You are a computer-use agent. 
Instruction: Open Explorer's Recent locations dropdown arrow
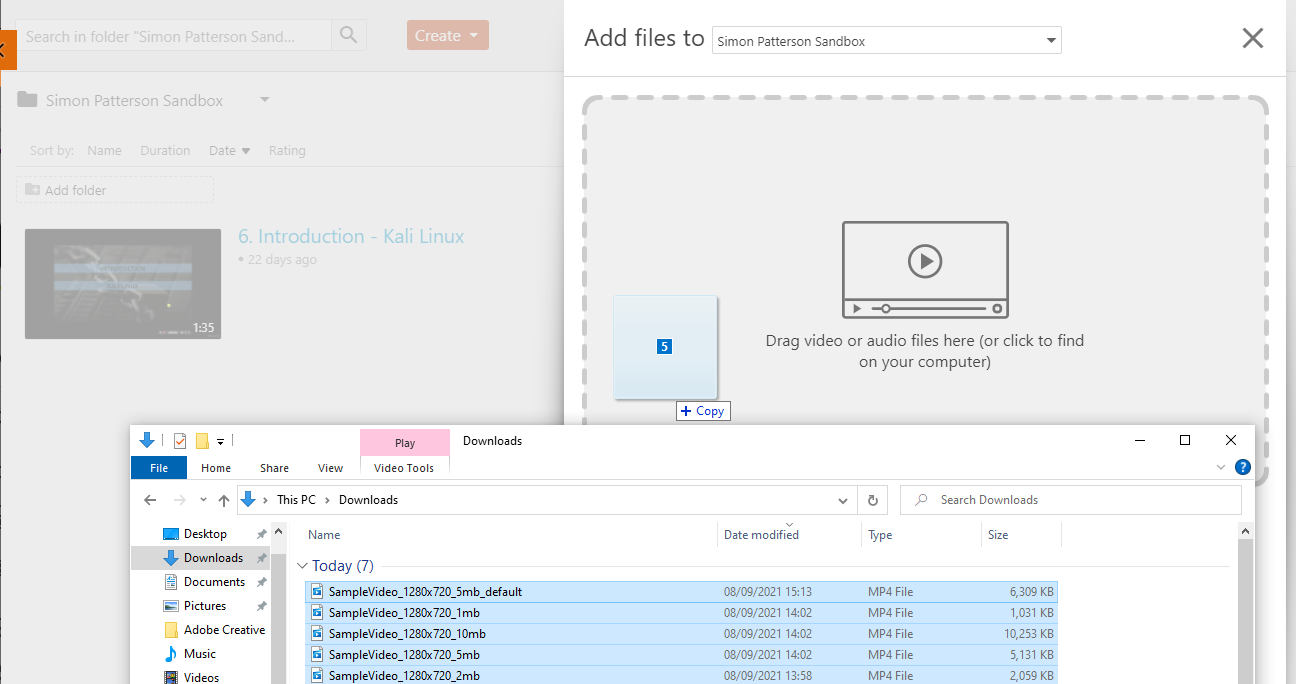[x=203, y=500]
